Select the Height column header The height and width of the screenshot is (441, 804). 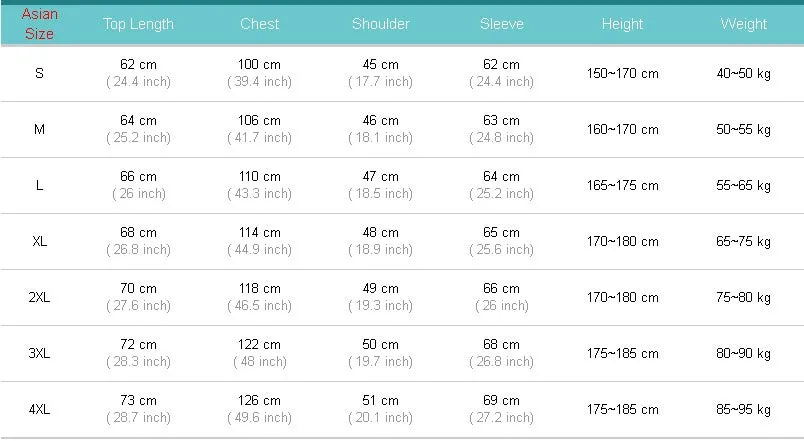pyautogui.click(x=622, y=24)
